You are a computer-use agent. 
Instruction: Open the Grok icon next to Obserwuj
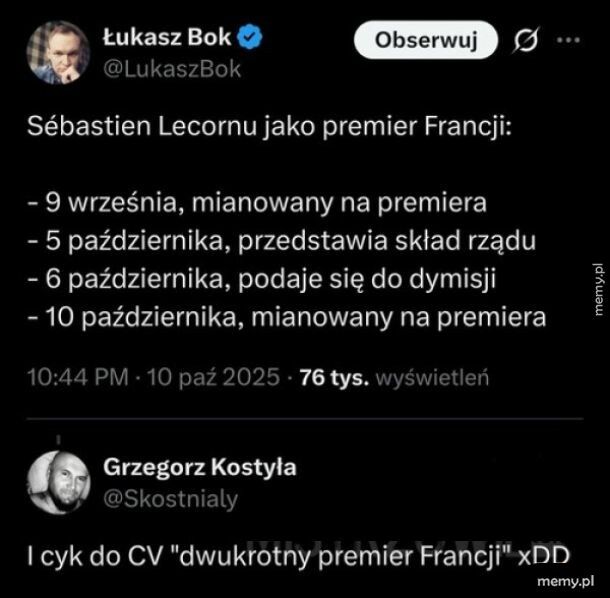[526, 40]
